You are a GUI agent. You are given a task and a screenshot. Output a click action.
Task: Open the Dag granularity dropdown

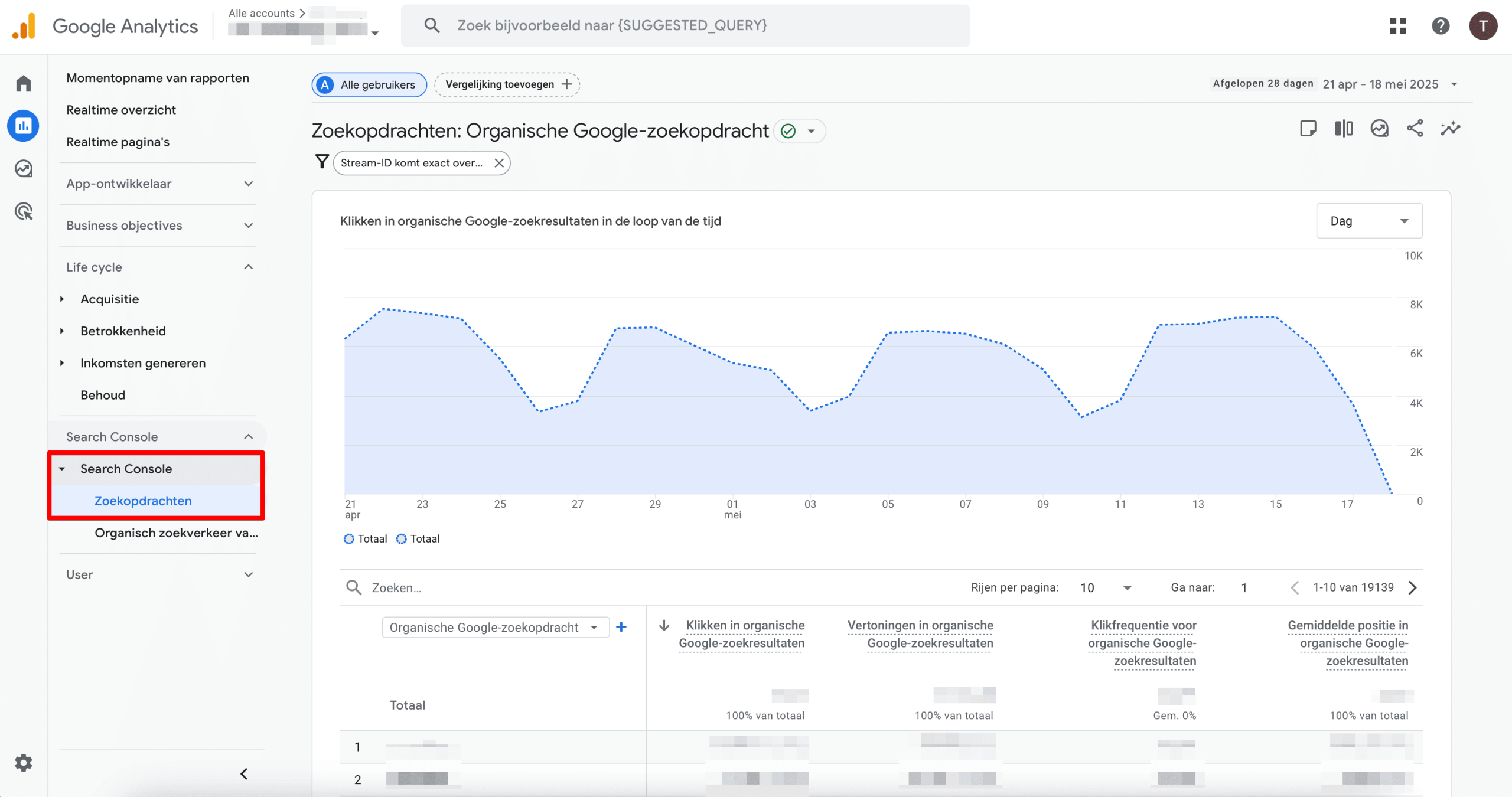tap(1369, 221)
